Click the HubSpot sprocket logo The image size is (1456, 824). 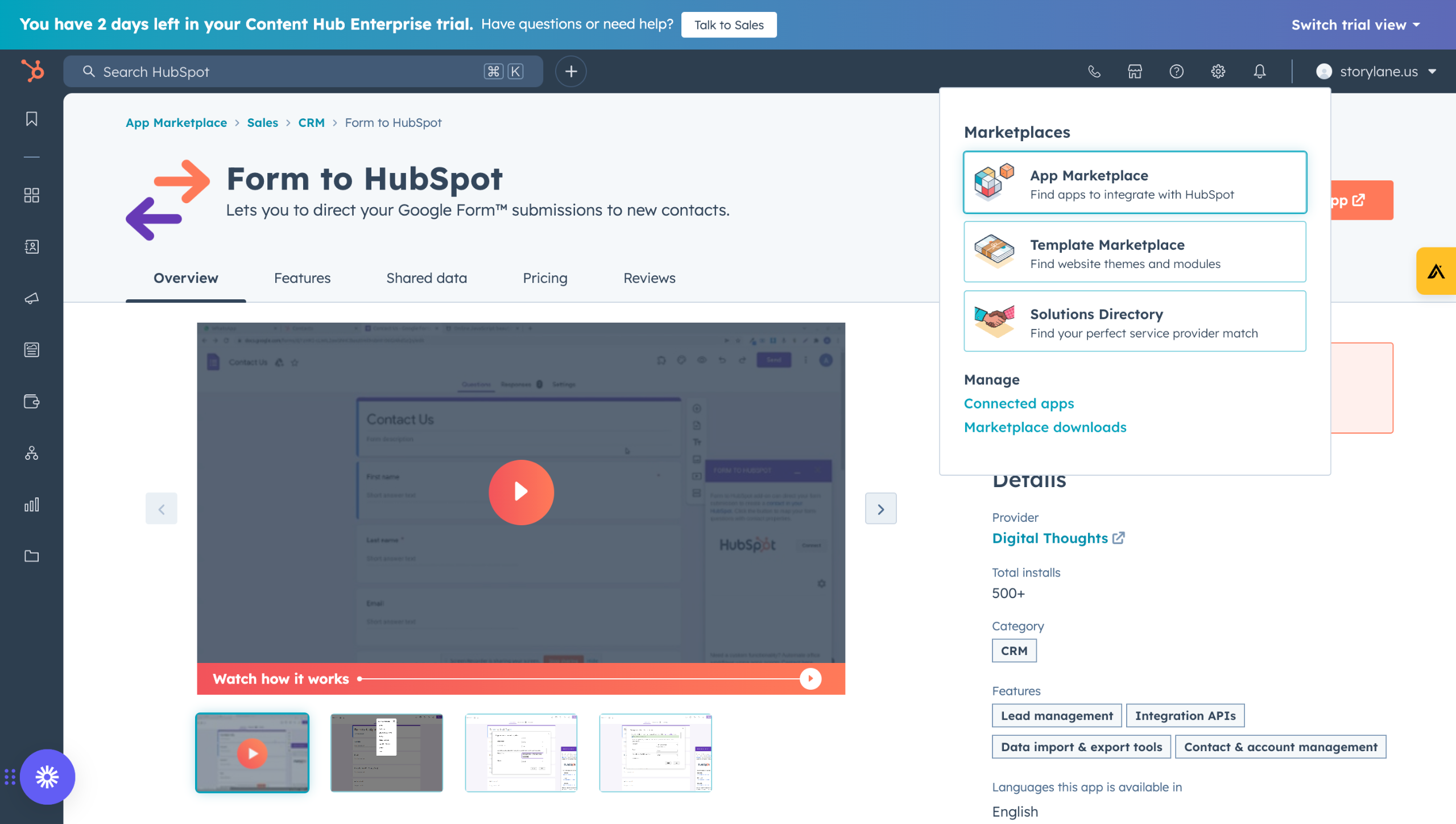tap(32, 71)
